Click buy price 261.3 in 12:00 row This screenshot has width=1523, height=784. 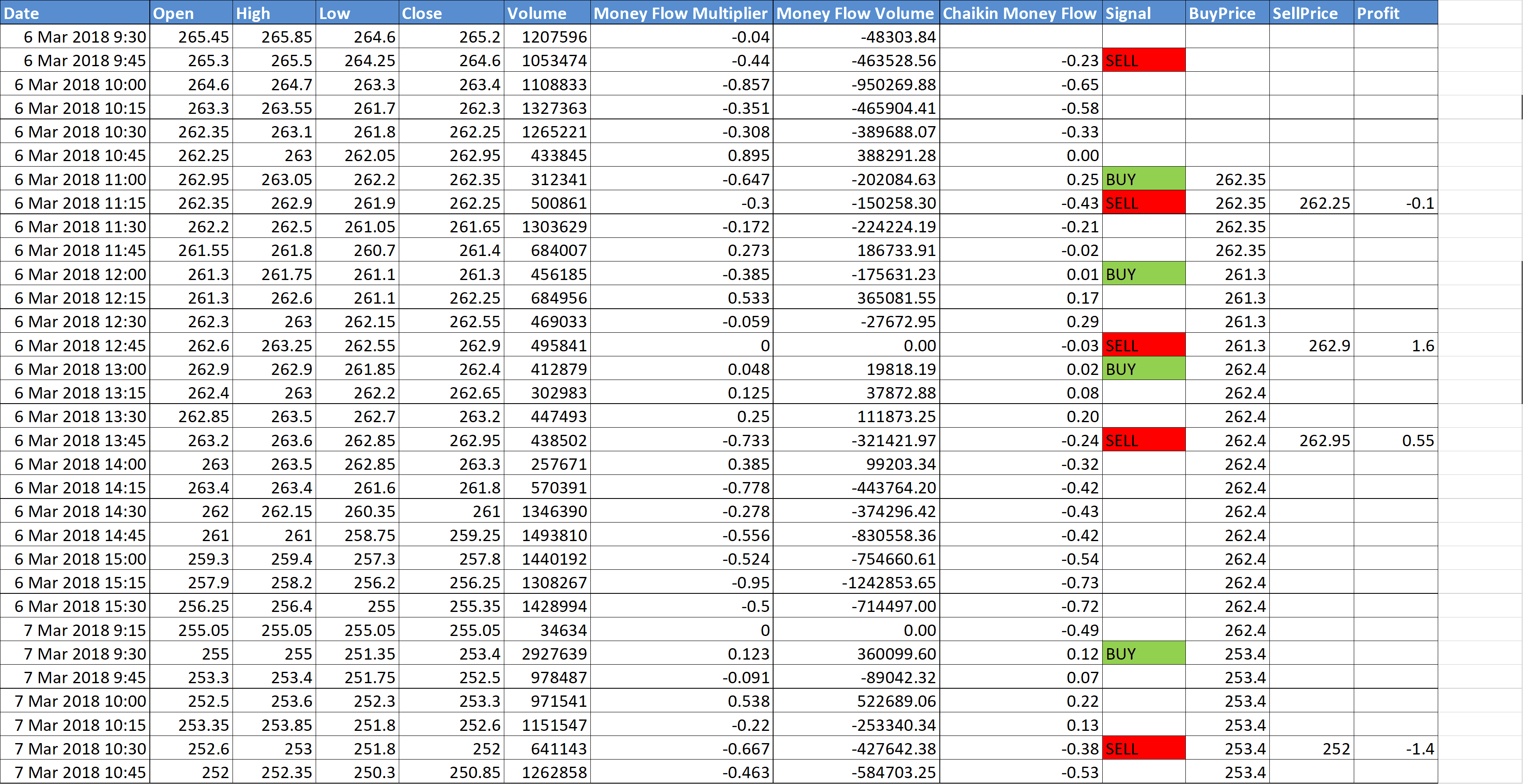1227,274
